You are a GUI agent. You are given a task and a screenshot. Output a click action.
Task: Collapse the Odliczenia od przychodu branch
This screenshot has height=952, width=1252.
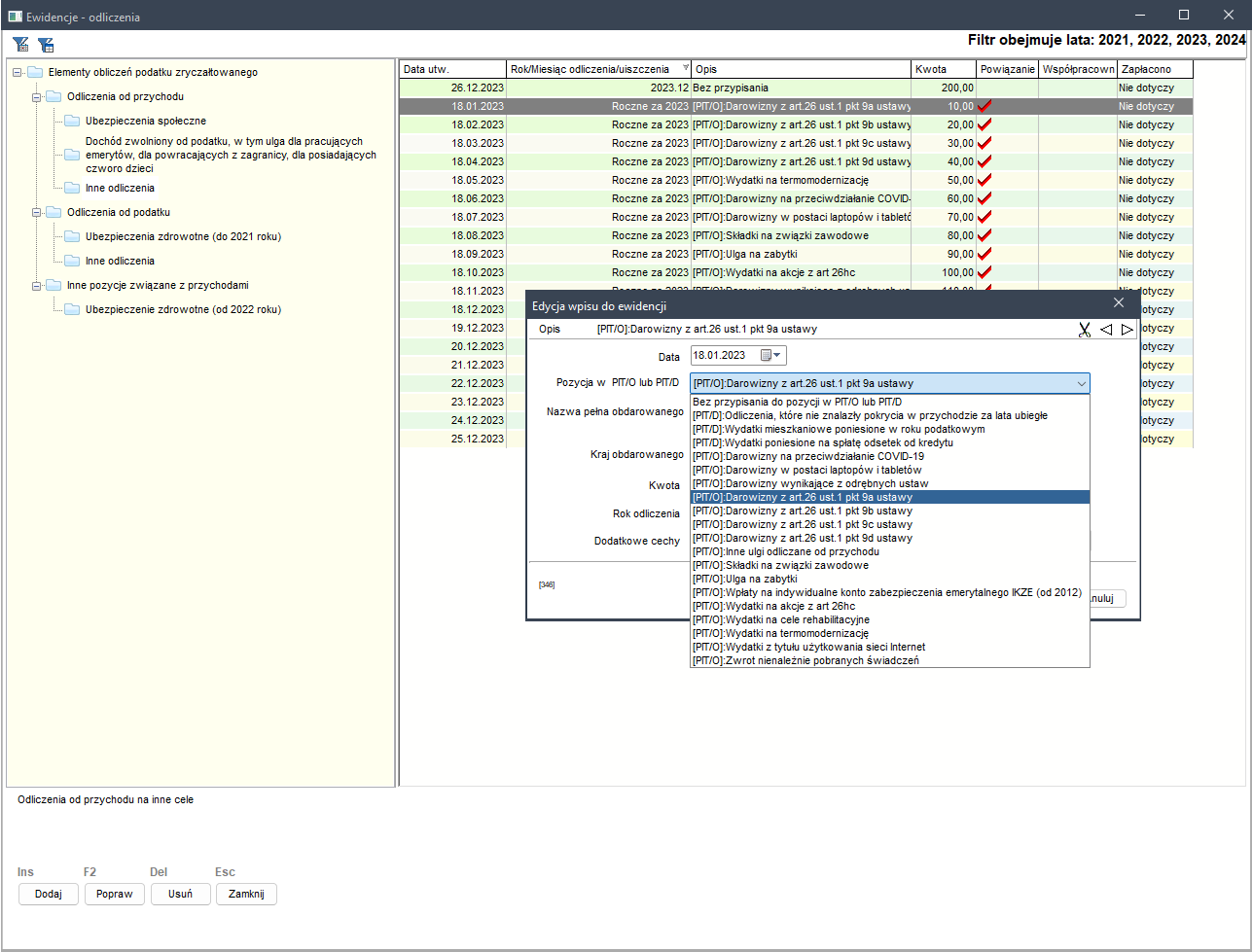point(36,97)
